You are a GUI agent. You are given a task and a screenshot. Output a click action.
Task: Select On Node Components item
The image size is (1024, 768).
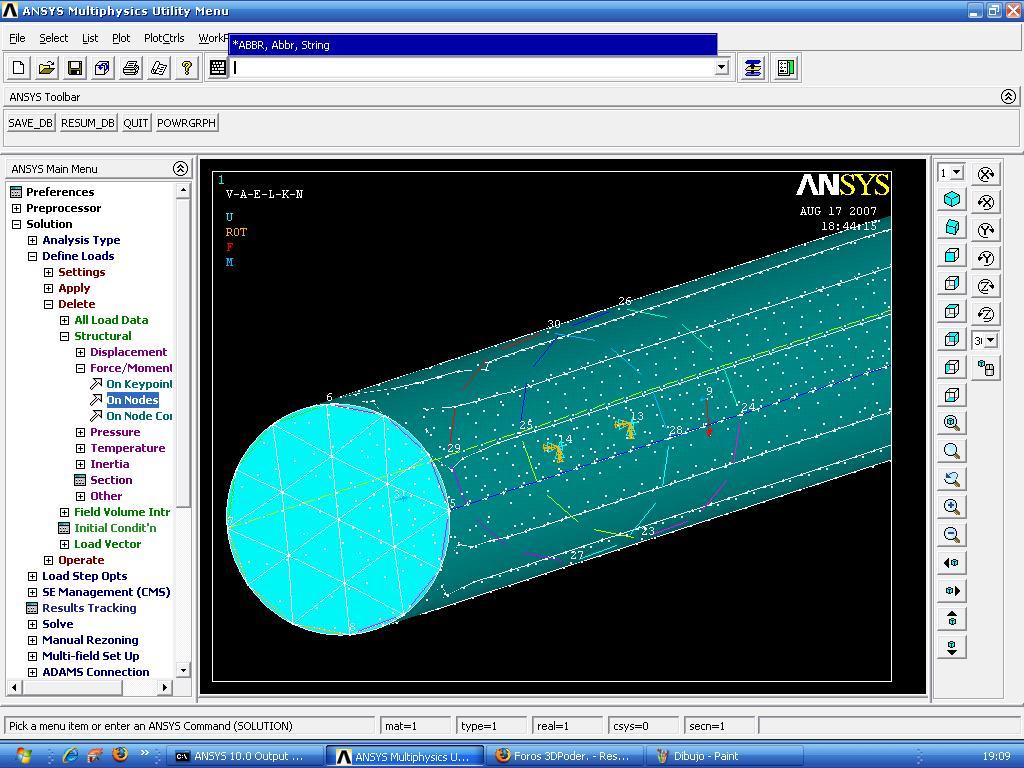[x=139, y=416]
